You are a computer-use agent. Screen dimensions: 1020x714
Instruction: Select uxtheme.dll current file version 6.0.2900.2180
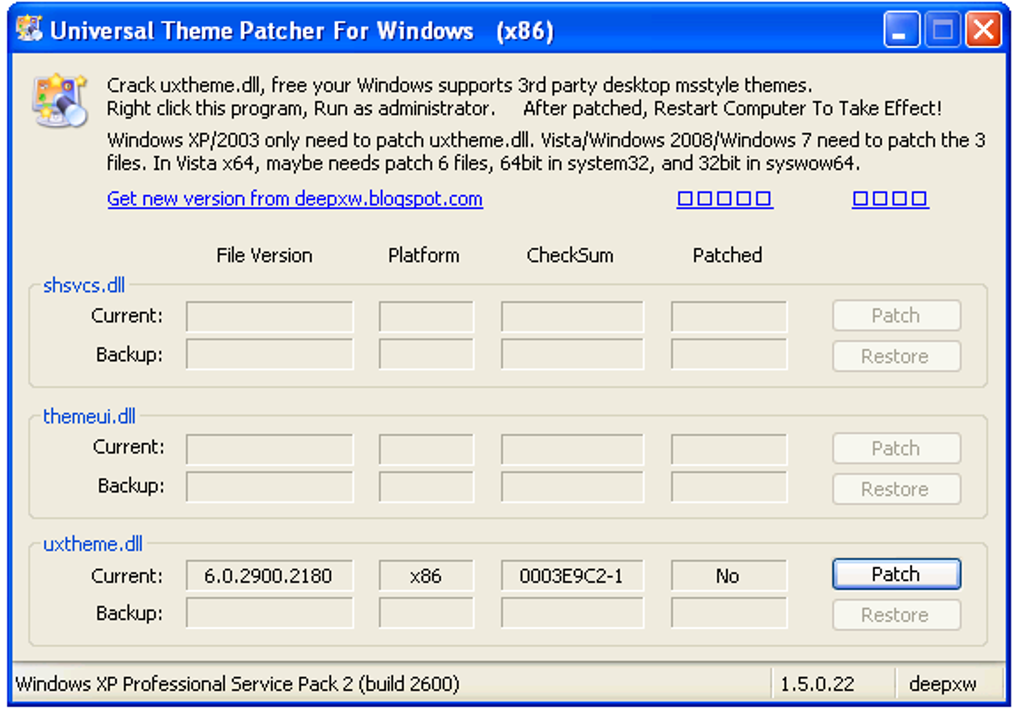point(269,575)
